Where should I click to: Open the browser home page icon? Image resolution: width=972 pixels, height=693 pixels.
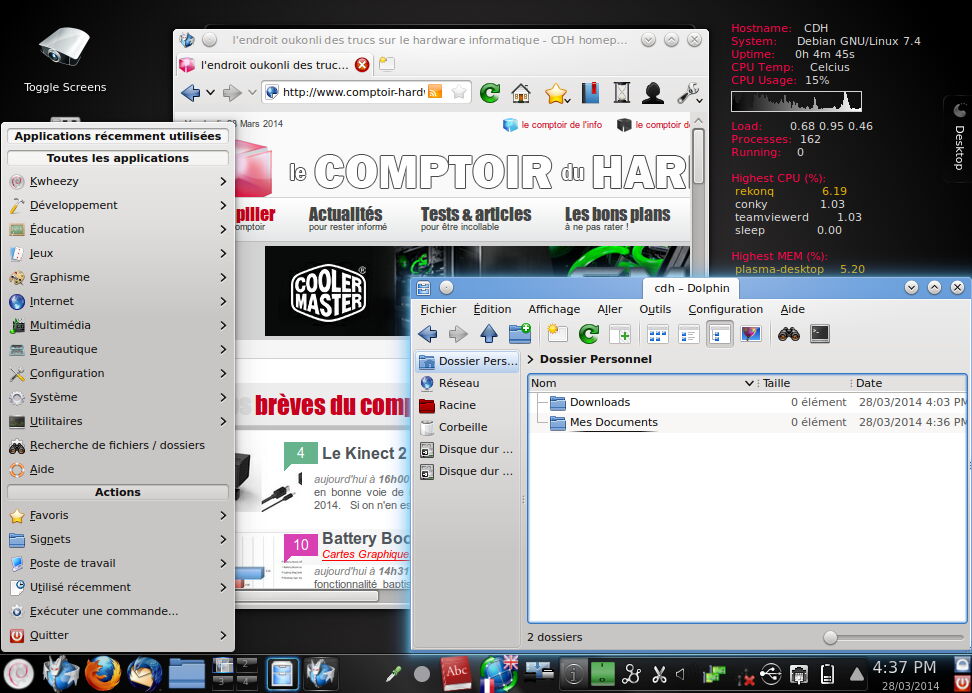(x=520, y=92)
